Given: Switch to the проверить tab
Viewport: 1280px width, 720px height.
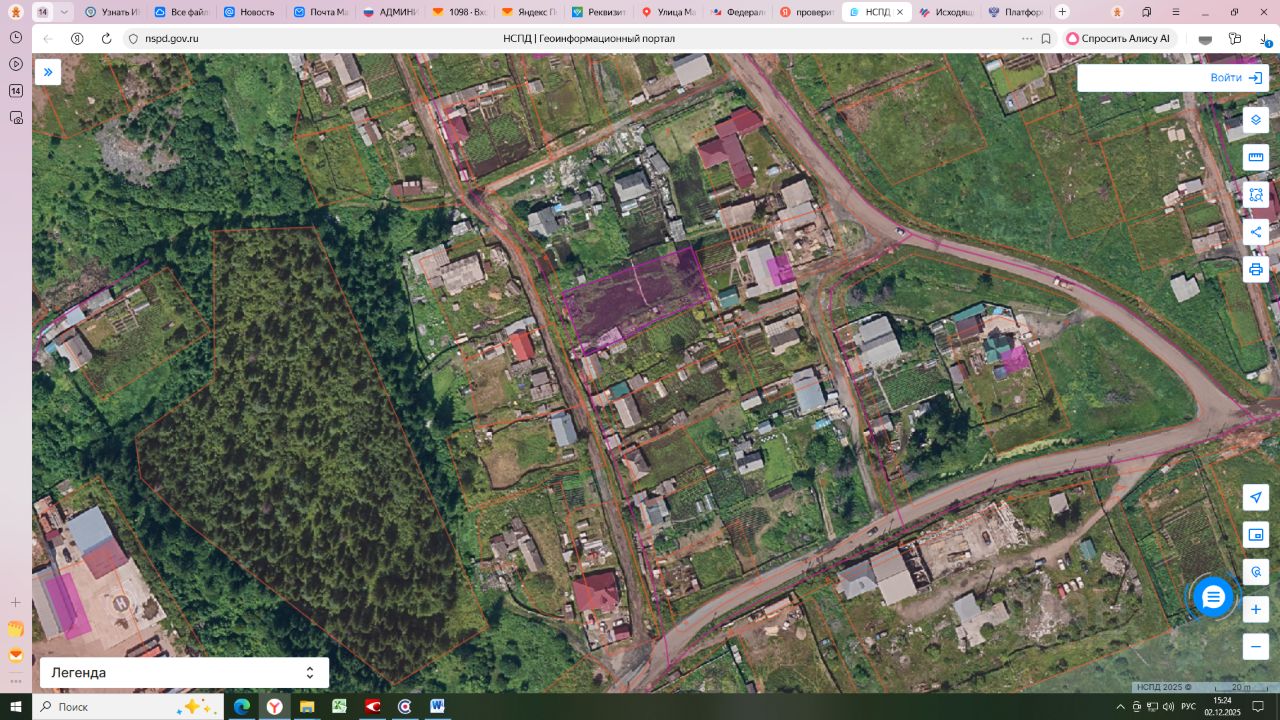Looking at the screenshot, I should click(806, 12).
